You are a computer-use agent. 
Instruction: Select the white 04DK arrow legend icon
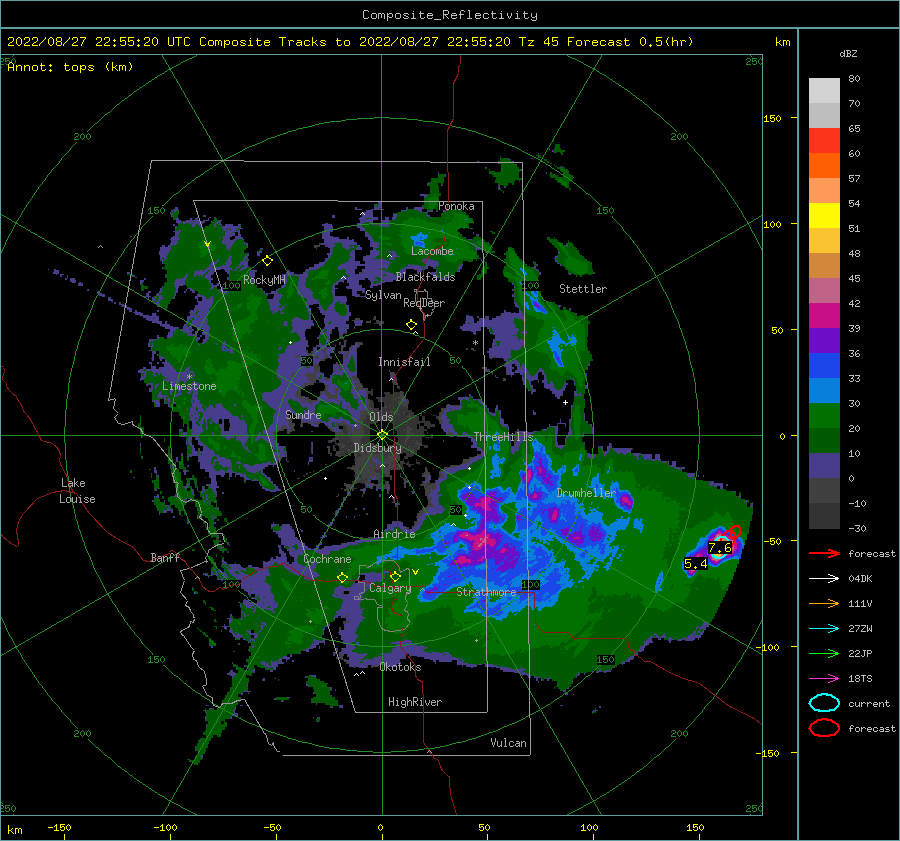[824, 578]
